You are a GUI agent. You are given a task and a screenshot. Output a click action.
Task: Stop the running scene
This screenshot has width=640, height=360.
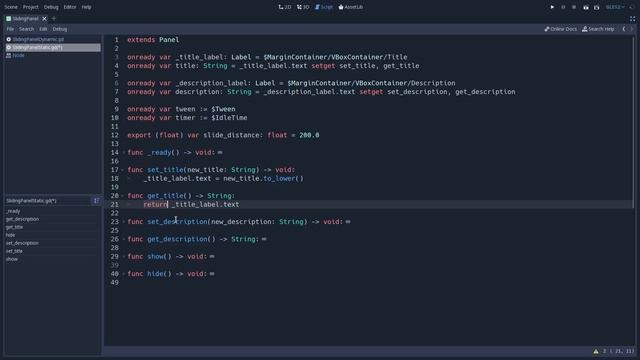click(574, 7)
